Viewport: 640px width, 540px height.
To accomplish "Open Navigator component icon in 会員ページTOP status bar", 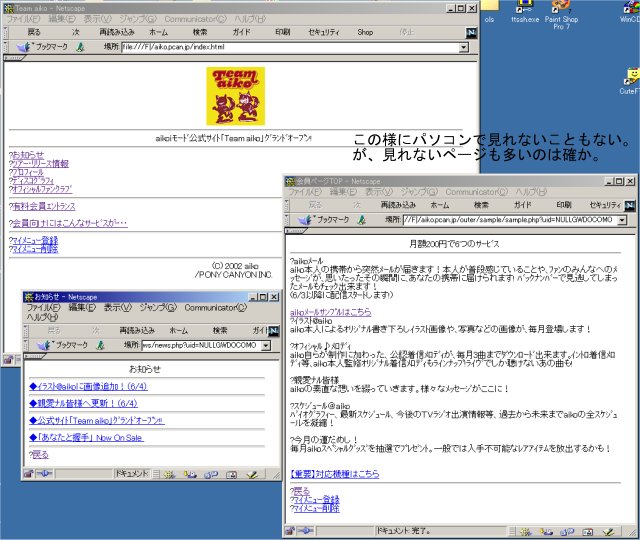I will (x=526, y=531).
